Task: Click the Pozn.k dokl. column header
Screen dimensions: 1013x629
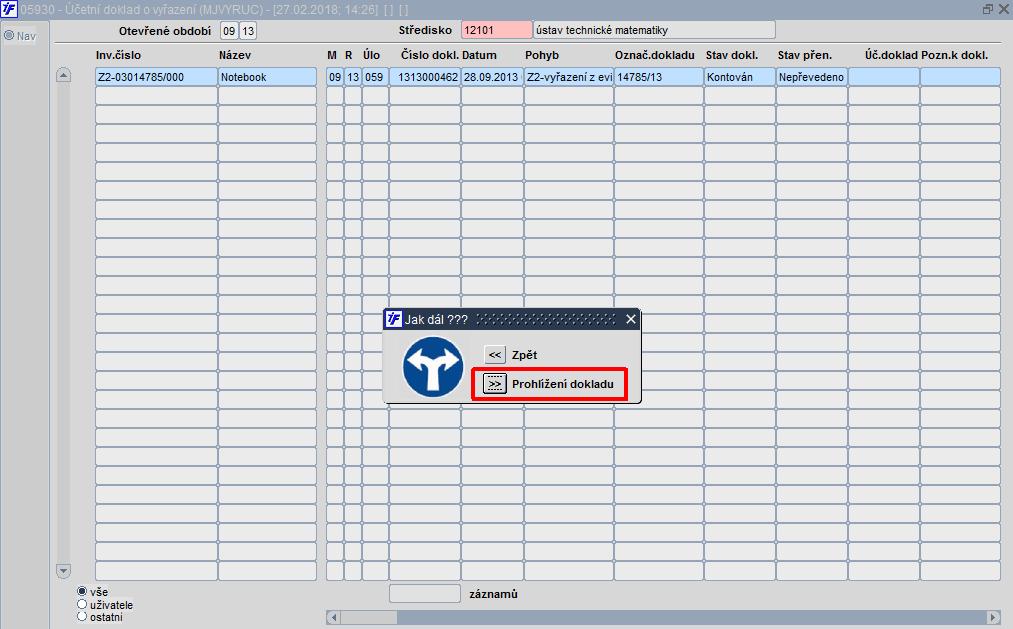Action: point(955,55)
